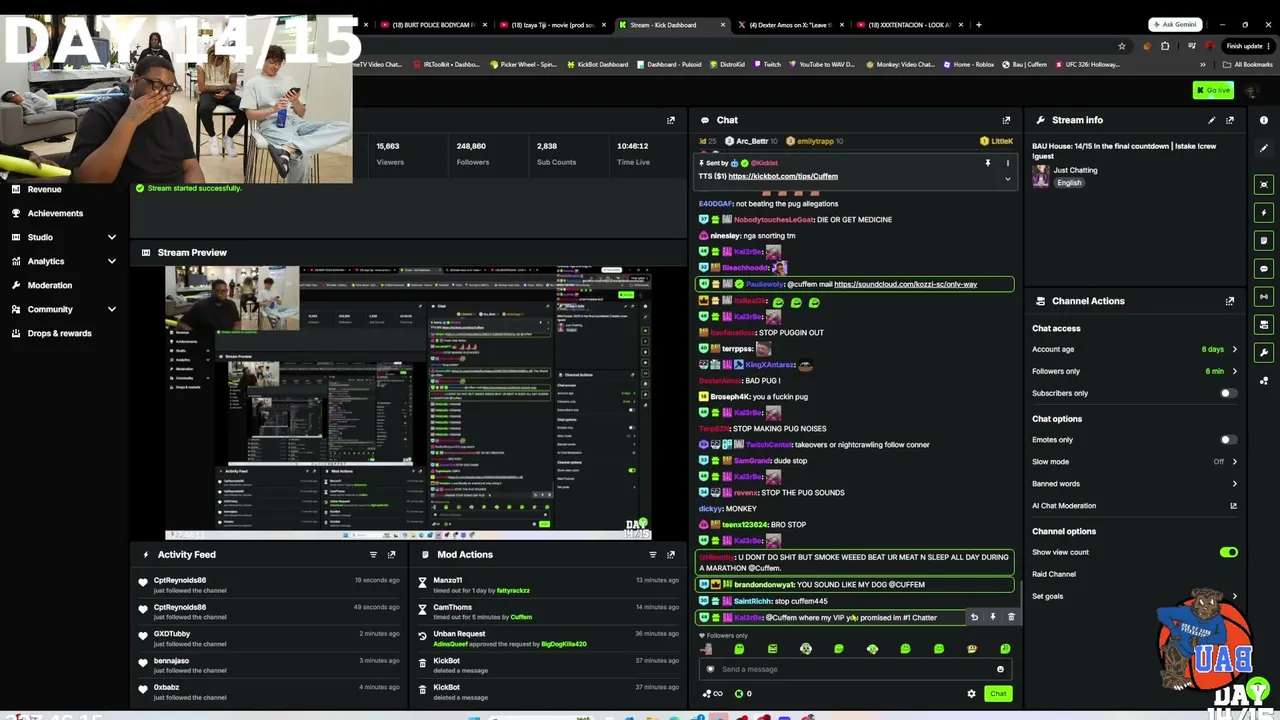Expand the pinned message chevron

click(x=1007, y=180)
